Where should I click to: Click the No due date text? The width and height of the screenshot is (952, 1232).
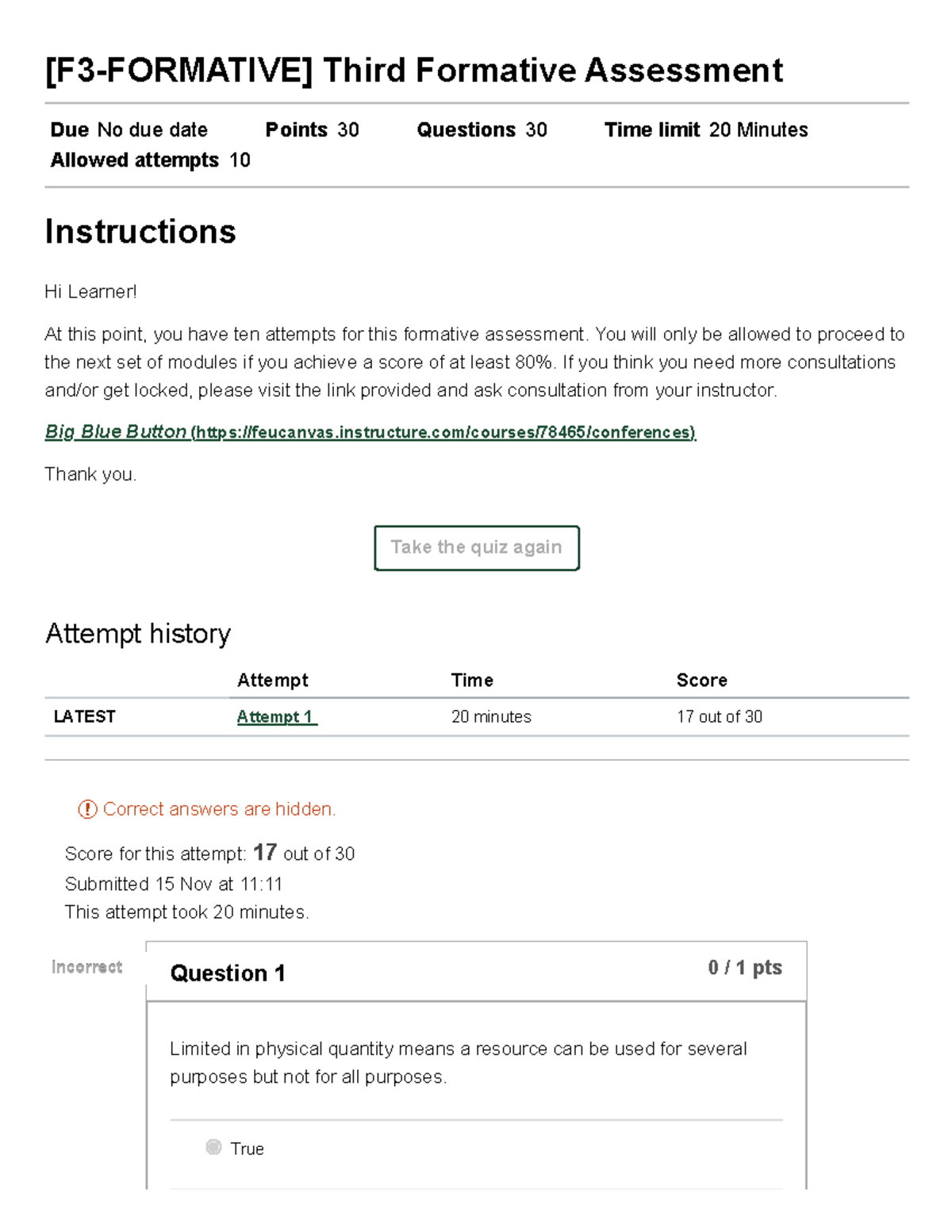pyautogui.click(x=151, y=129)
